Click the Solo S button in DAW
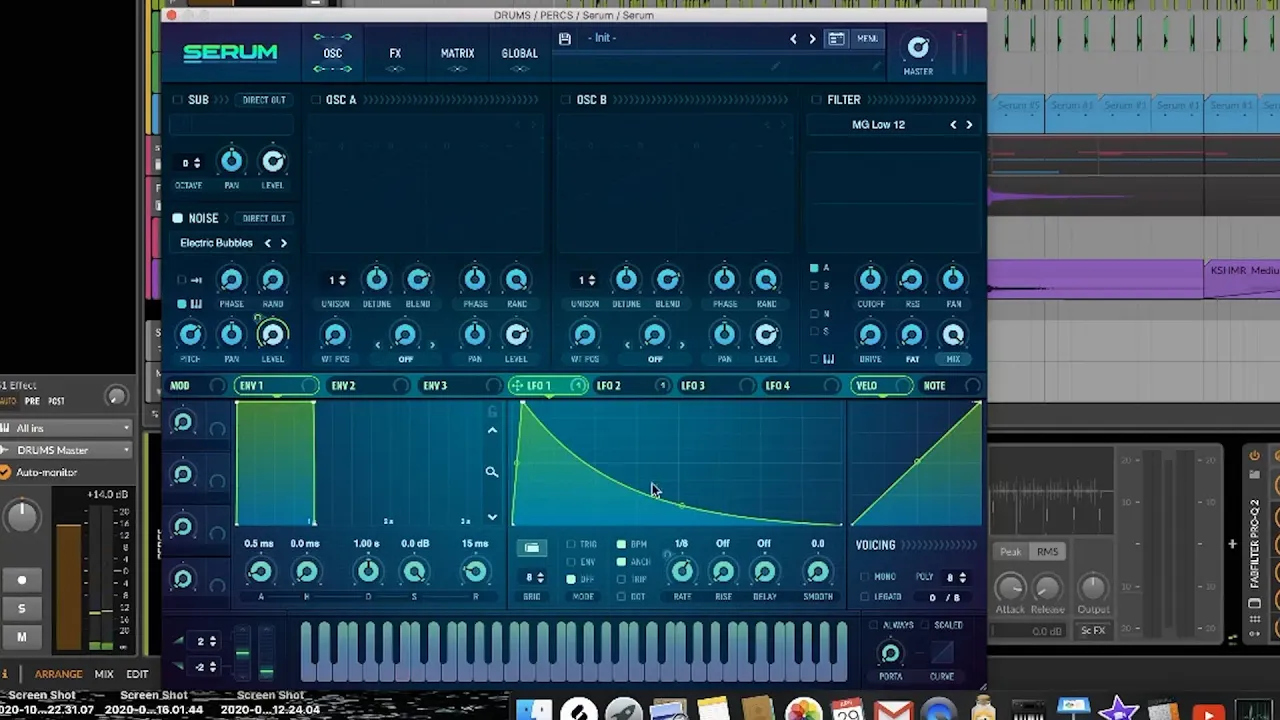This screenshot has width=1280, height=720. click(x=22, y=608)
